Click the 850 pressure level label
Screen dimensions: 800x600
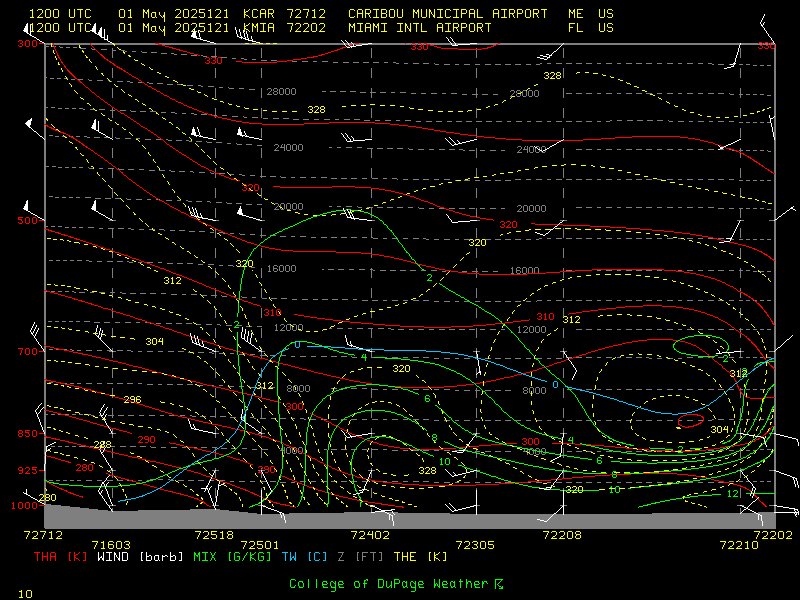27,434
